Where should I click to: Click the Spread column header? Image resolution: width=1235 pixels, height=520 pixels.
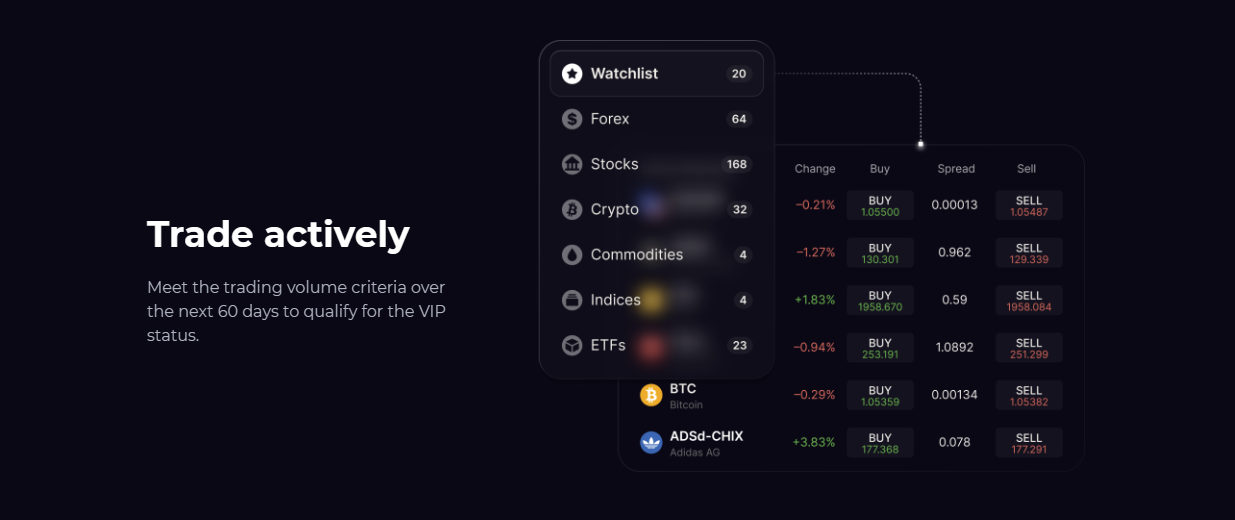(956, 169)
